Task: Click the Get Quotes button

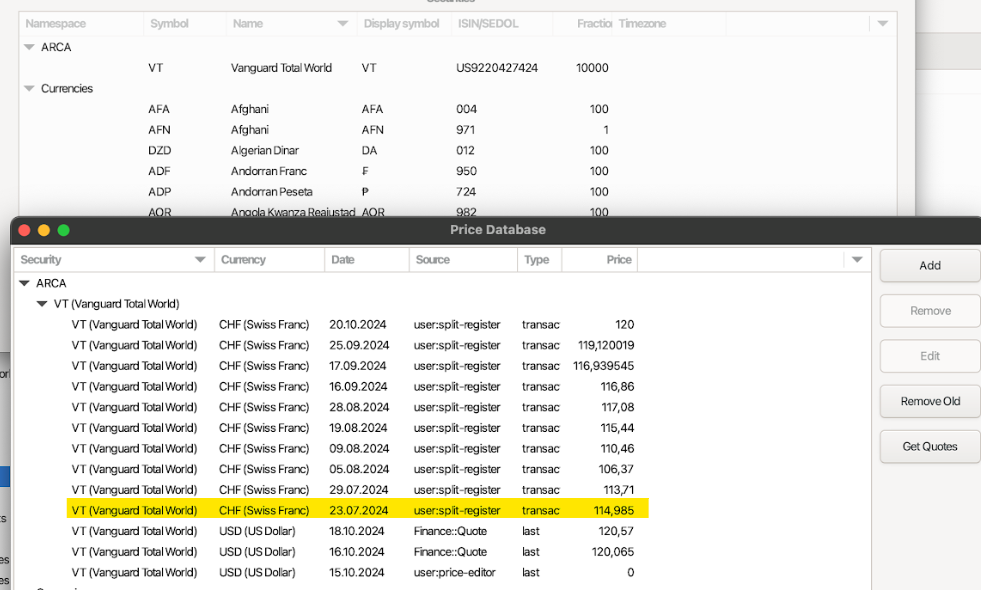Action: [x=930, y=446]
